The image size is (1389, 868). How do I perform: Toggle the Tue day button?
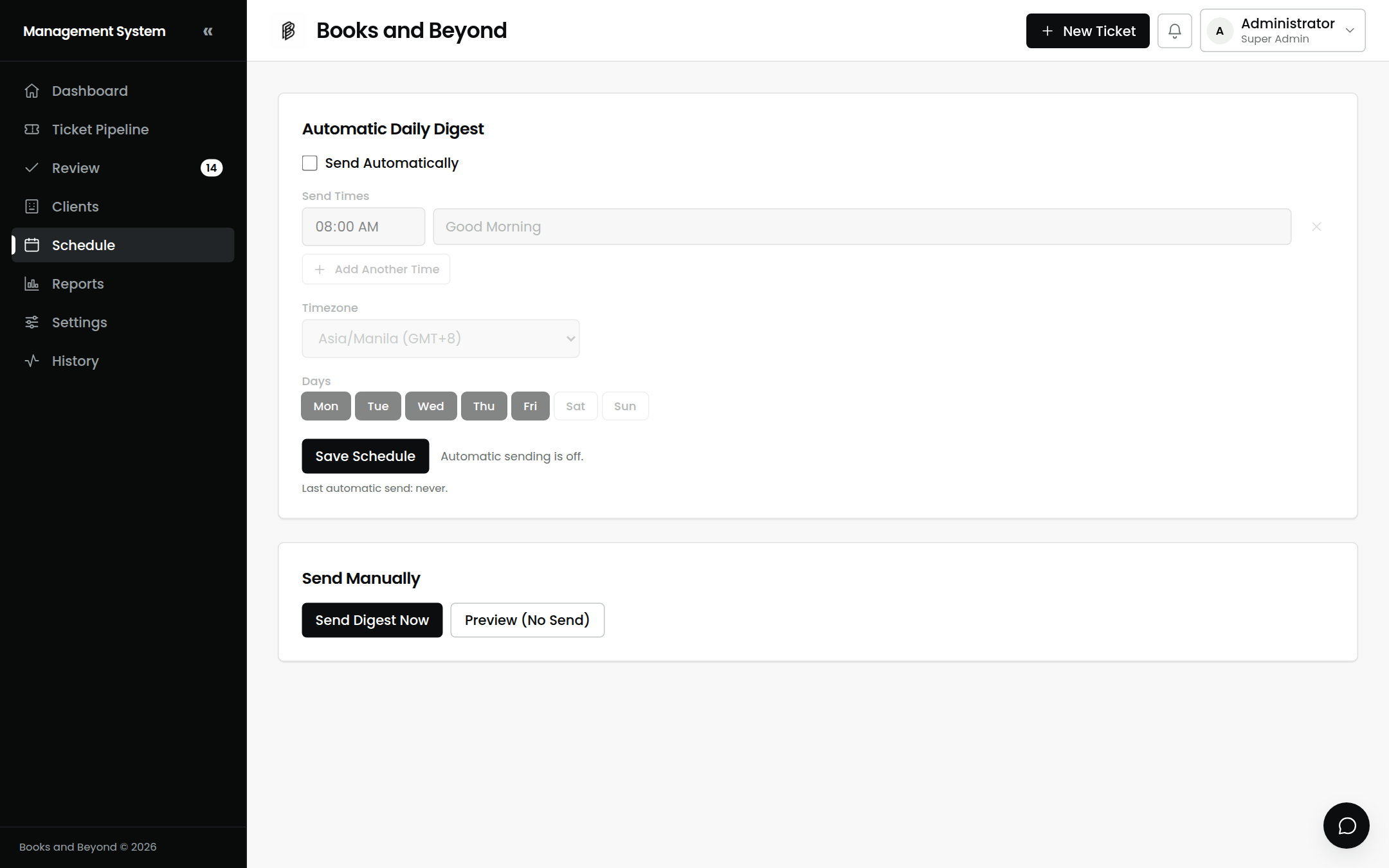[x=378, y=406]
